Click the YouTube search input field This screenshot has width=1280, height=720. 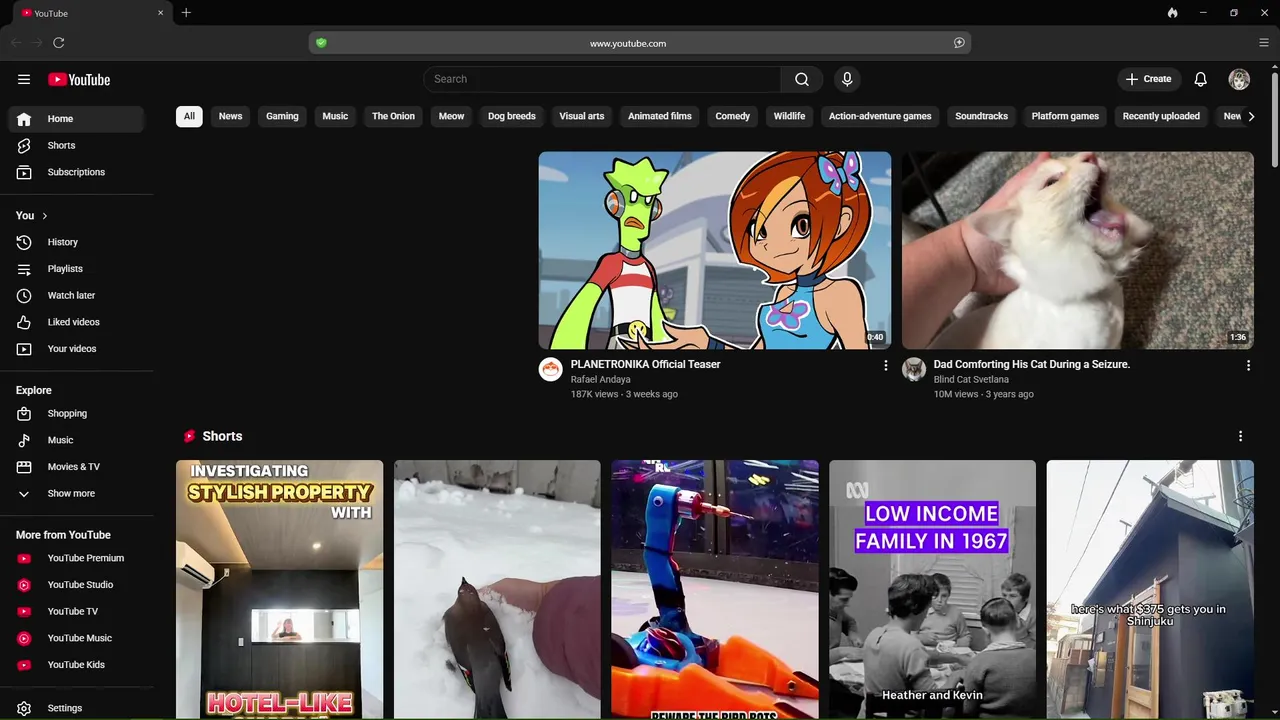pos(602,79)
